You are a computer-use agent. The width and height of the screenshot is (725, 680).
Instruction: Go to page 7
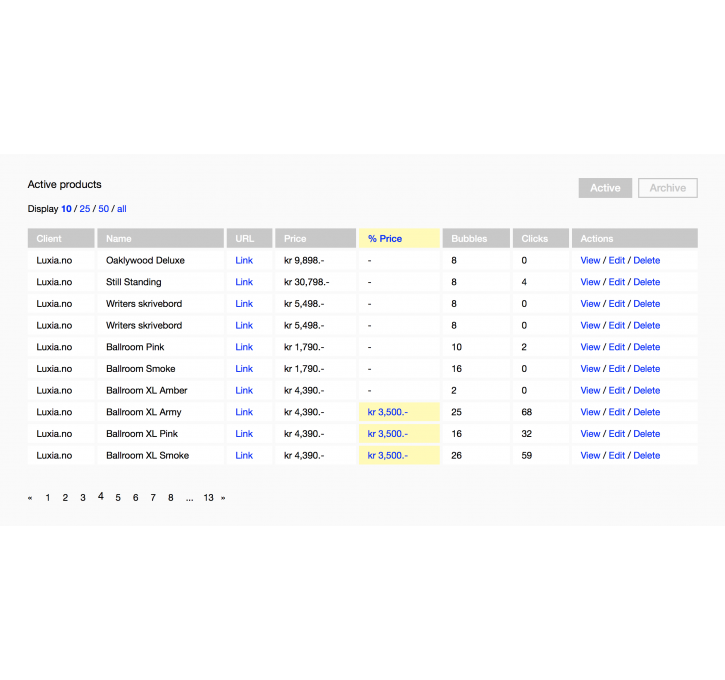(153, 497)
